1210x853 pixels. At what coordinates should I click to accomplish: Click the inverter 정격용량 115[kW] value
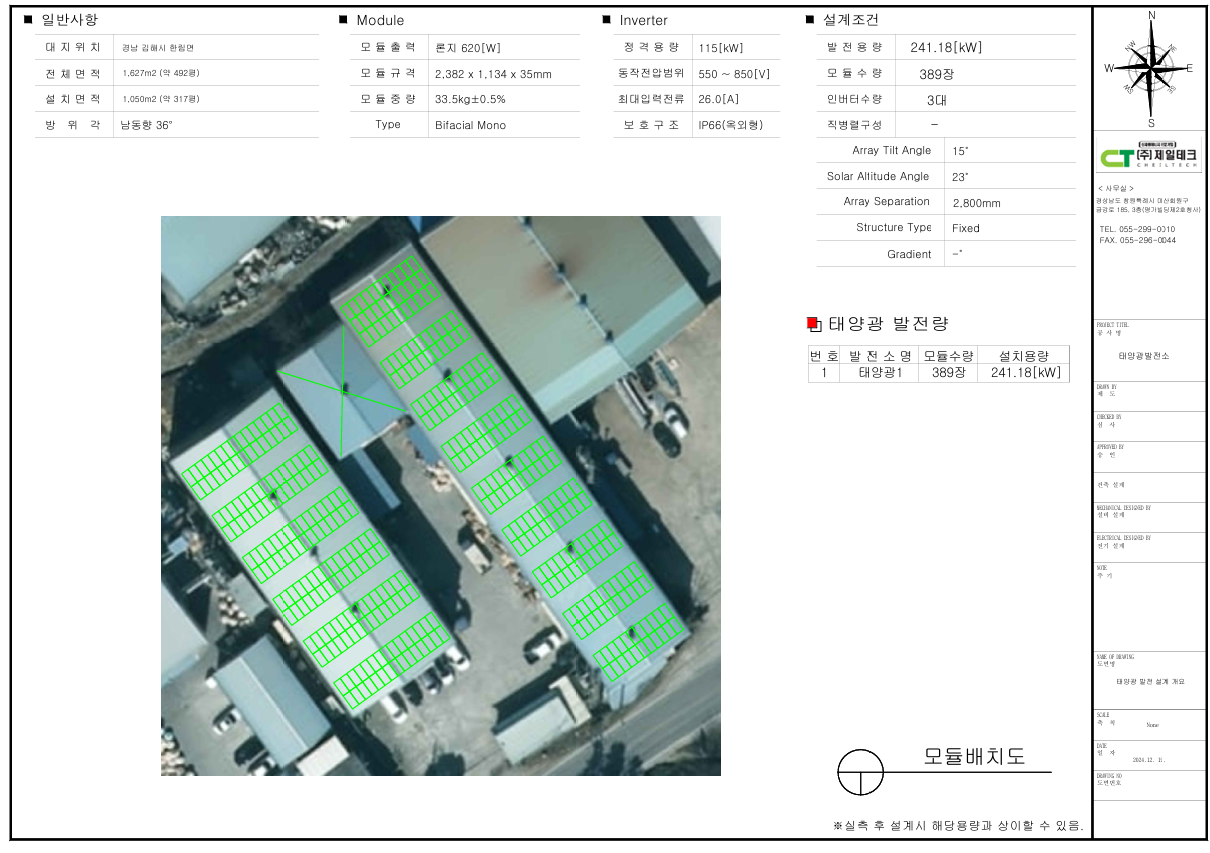(x=720, y=48)
